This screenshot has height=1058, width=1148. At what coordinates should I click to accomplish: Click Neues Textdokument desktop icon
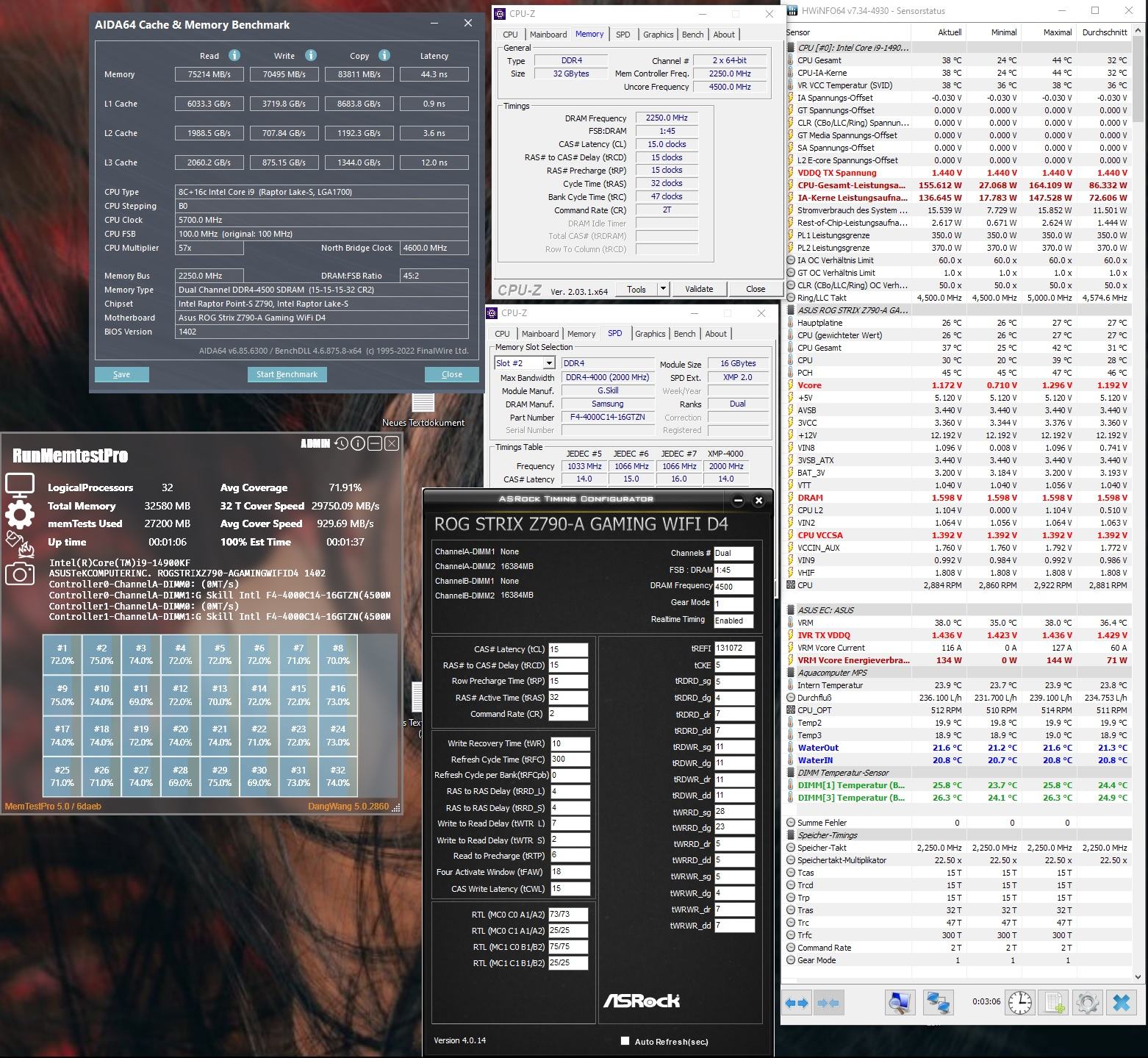423,410
